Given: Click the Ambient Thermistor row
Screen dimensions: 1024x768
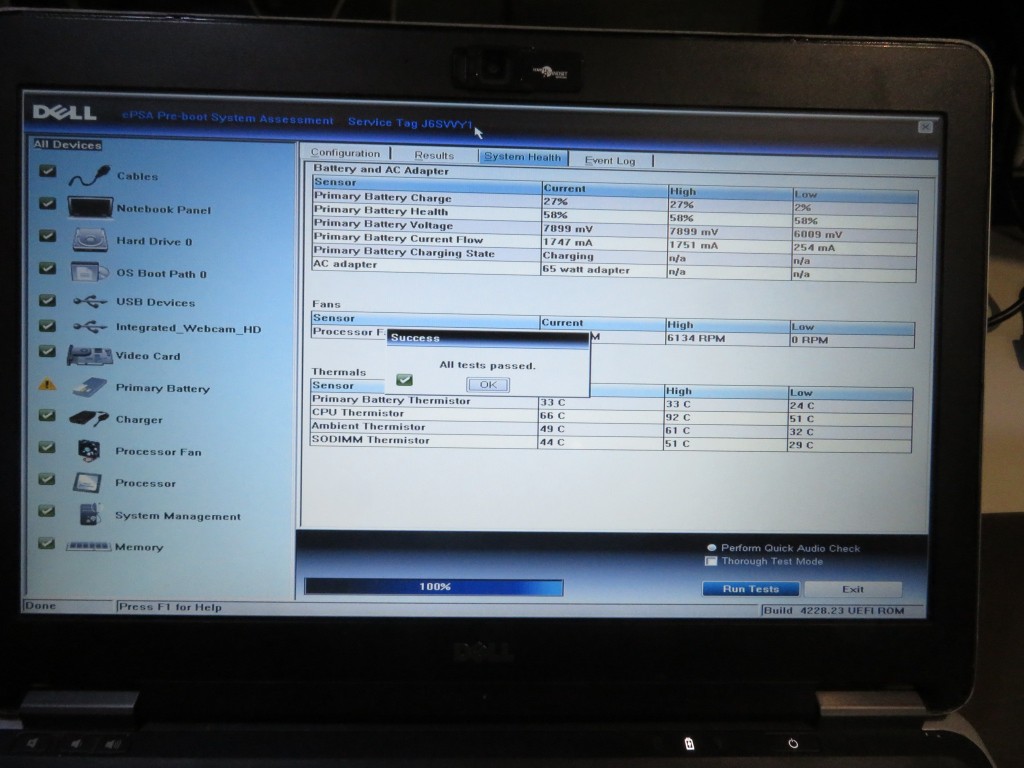Looking at the screenshot, I should (x=611, y=428).
